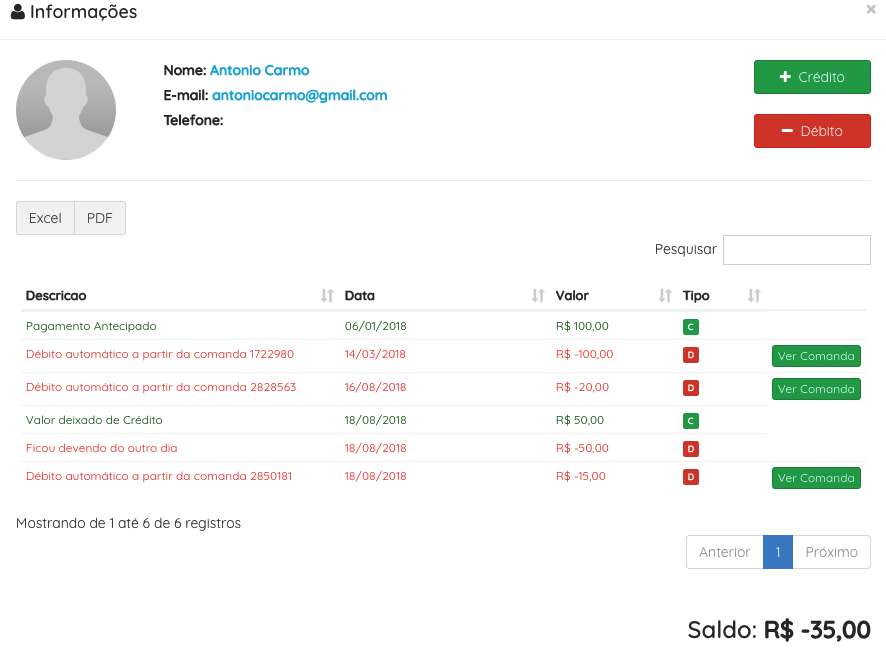Screen dimensions: 886x651
Task: Select page 1 in pagination
Action: (x=778, y=552)
